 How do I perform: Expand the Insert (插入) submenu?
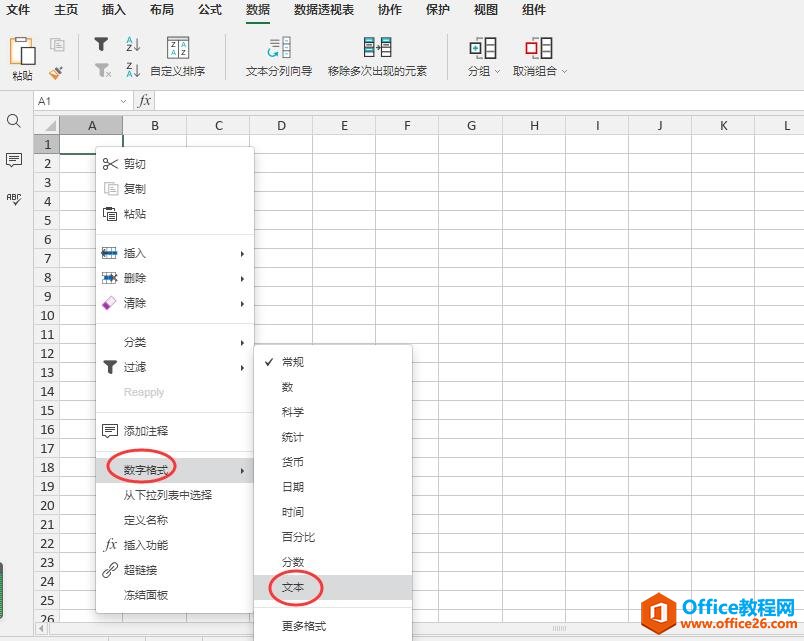(x=175, y=253)
